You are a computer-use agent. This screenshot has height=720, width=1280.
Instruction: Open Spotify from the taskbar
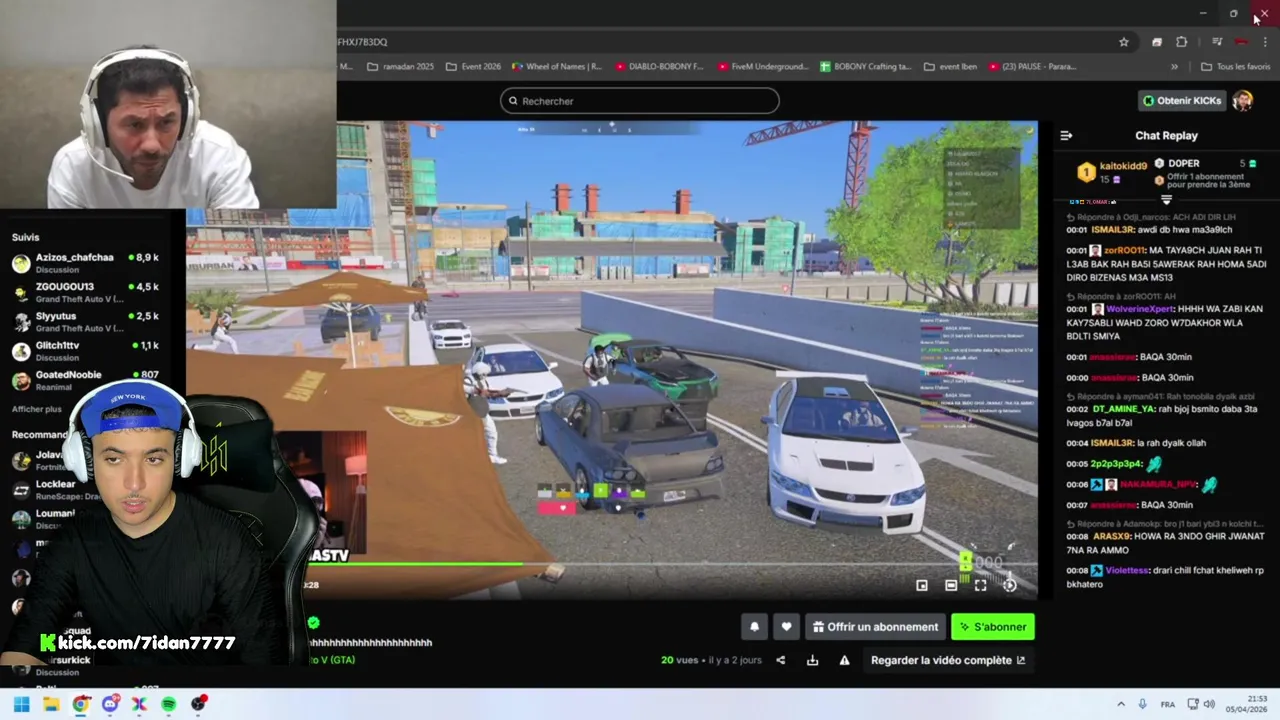click(168, 704)
